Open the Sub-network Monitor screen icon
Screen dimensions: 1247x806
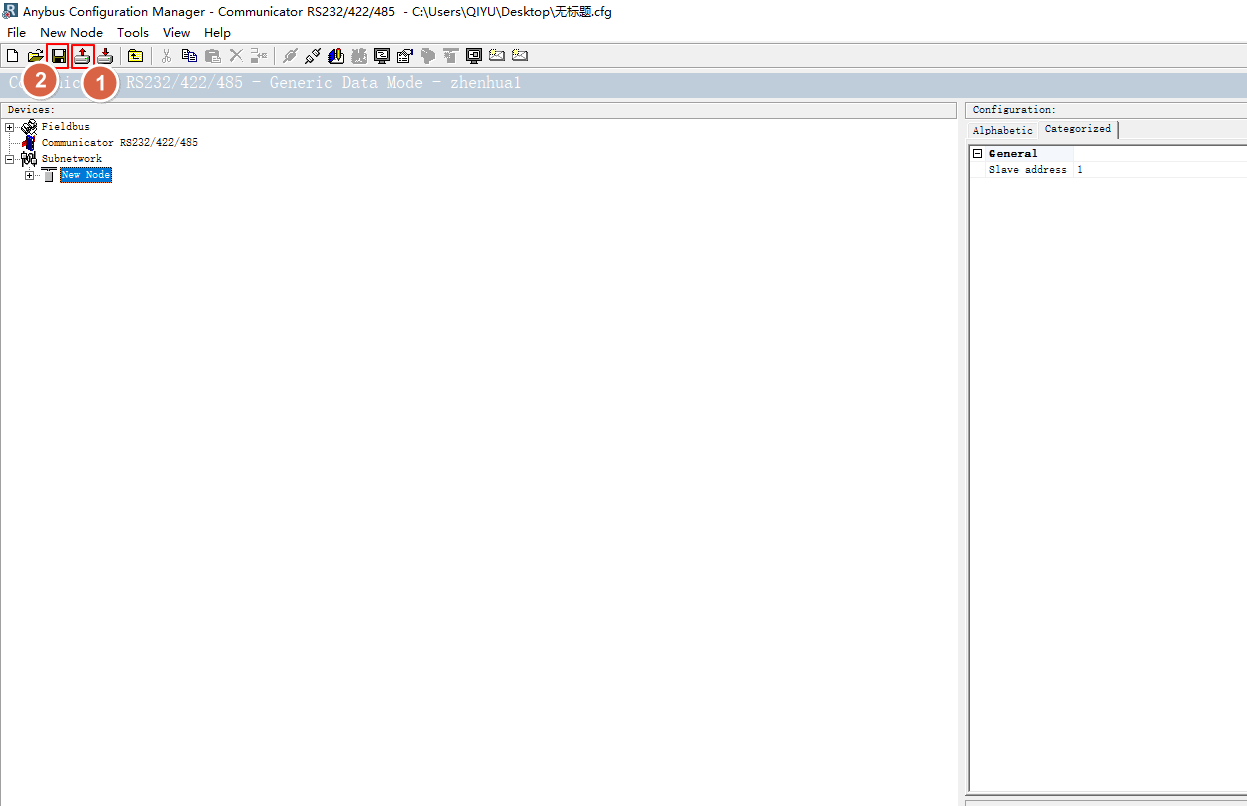[x=382, y=56]
